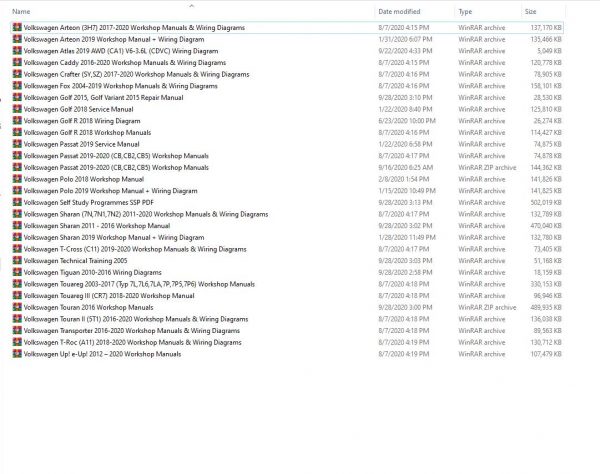The height and width of the screenshot is (474, 600).
Task: Click the size value 330,153 KB
Action: [546, 284]
